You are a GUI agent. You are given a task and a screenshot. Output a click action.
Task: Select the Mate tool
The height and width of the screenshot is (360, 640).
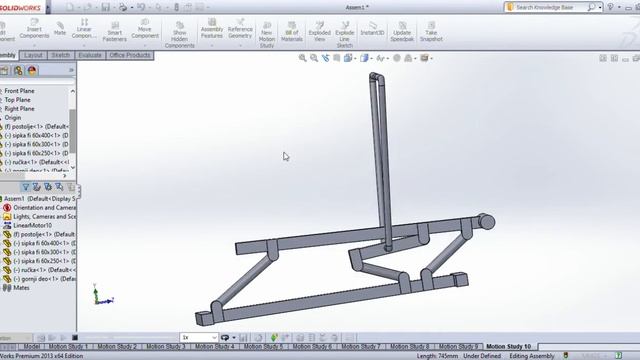(60, 29)
